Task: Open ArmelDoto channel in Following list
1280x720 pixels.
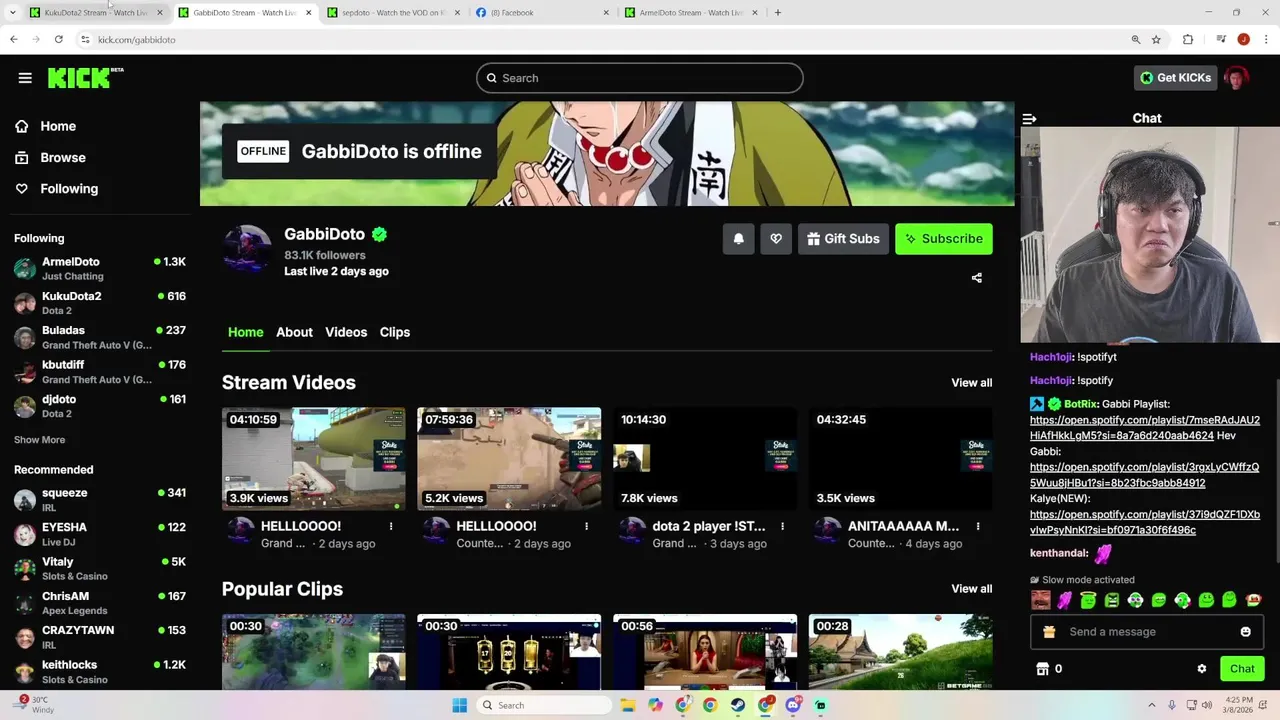Action: 100,268
